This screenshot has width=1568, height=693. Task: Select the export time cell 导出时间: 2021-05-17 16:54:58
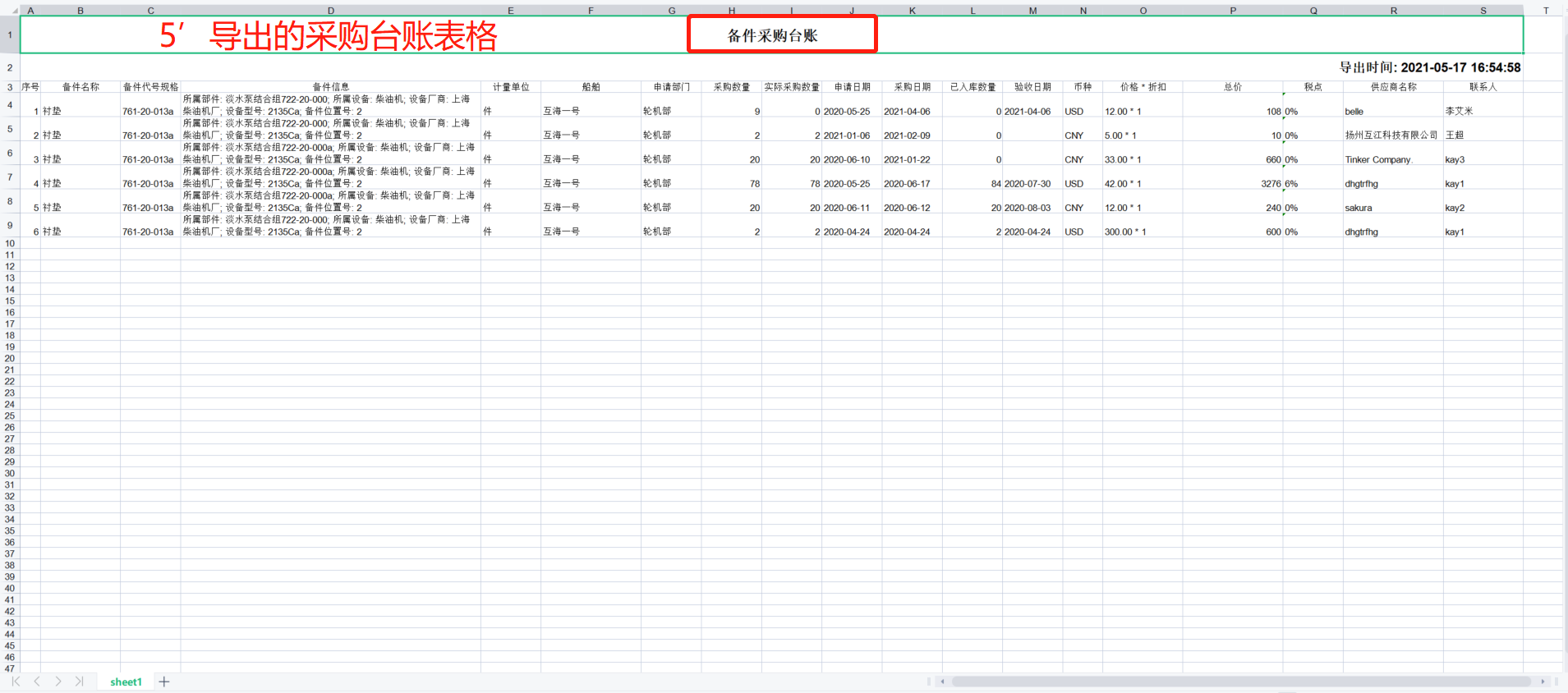[1430, 67]
